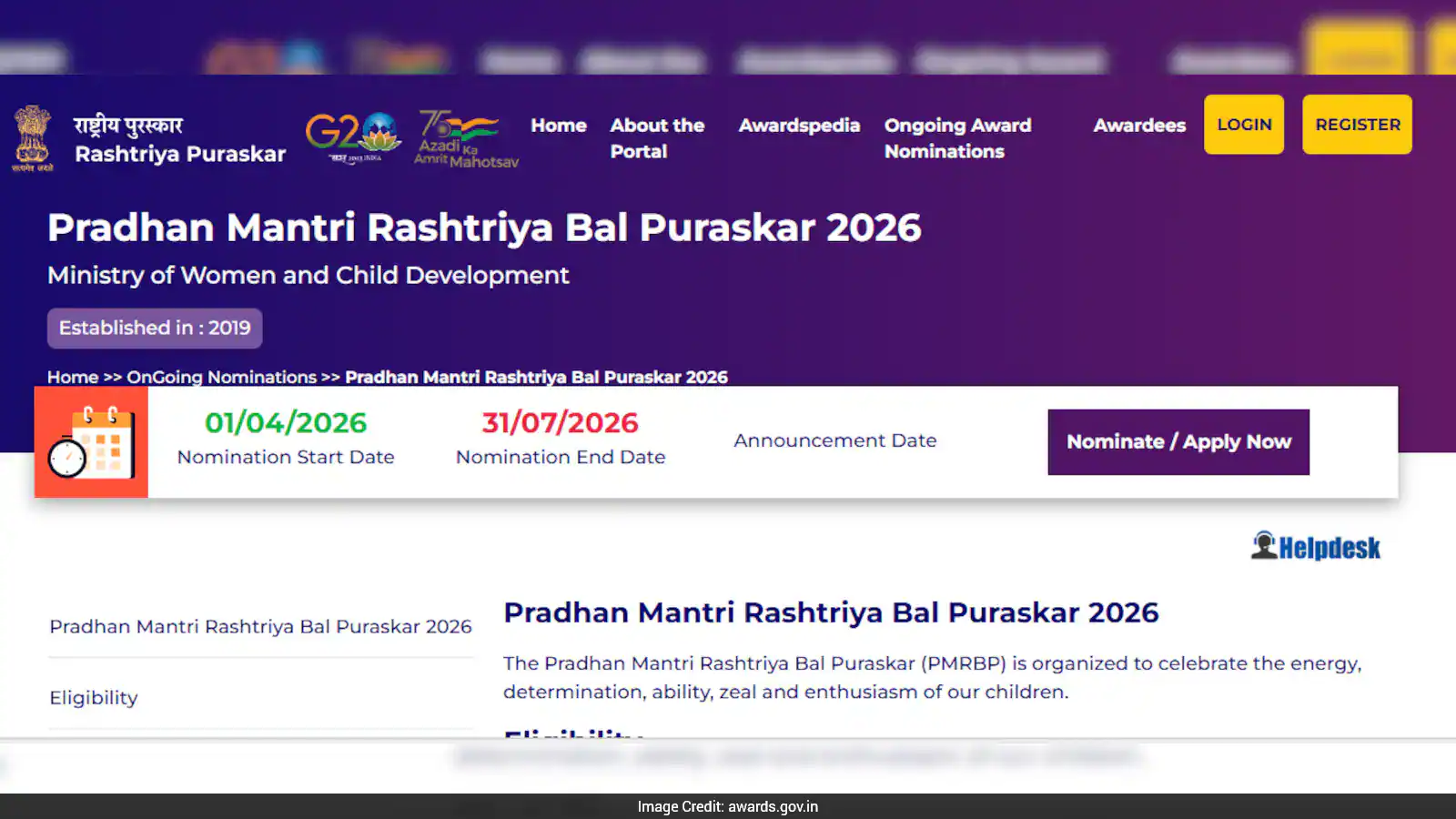Click the yellow REGISTER button
Viewport: 1456px width, 819px height.
click(x=1357, y=125)
